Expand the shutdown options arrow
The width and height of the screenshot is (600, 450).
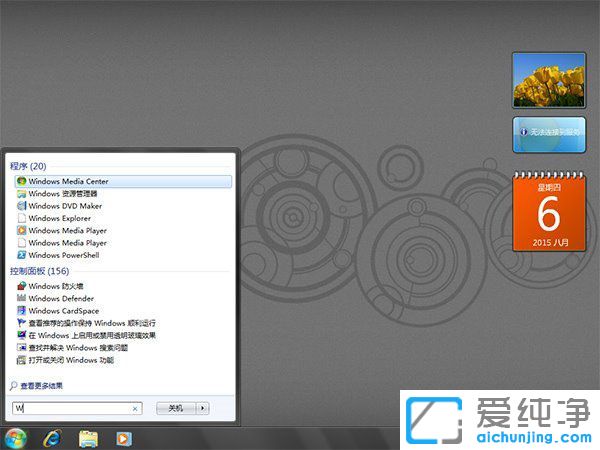pyautogui.click(x=203, y=408)
